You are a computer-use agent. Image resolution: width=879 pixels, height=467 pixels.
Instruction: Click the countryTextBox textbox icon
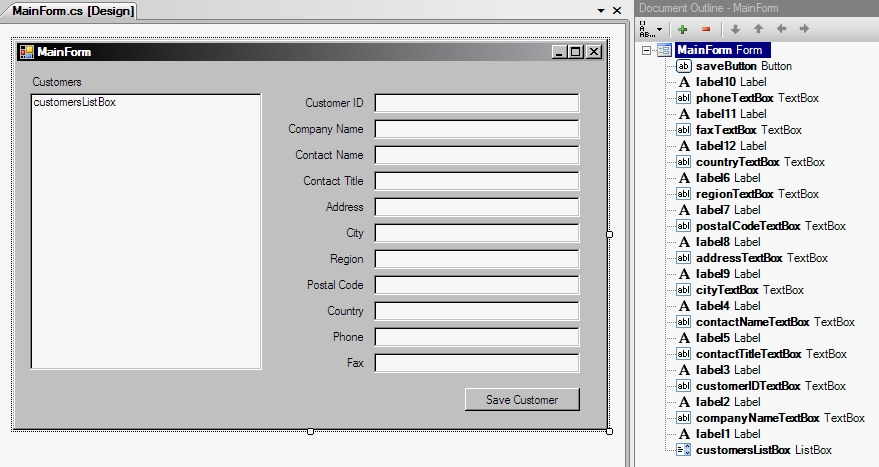click(x=683, y=162)
